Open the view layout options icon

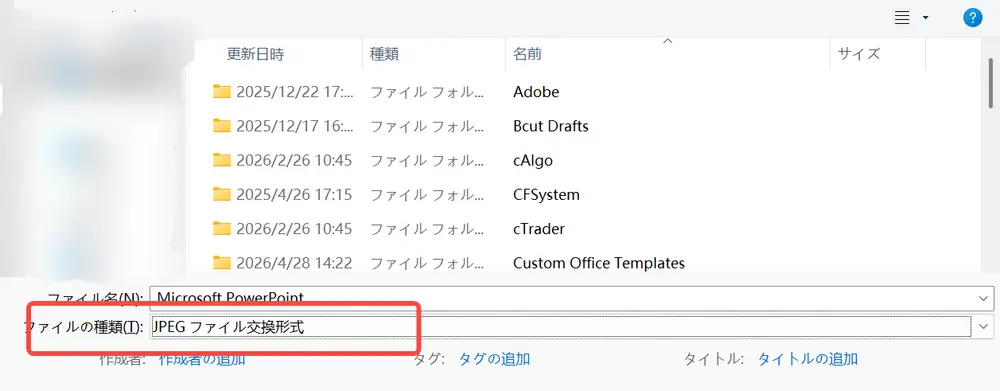pos(901,18)
